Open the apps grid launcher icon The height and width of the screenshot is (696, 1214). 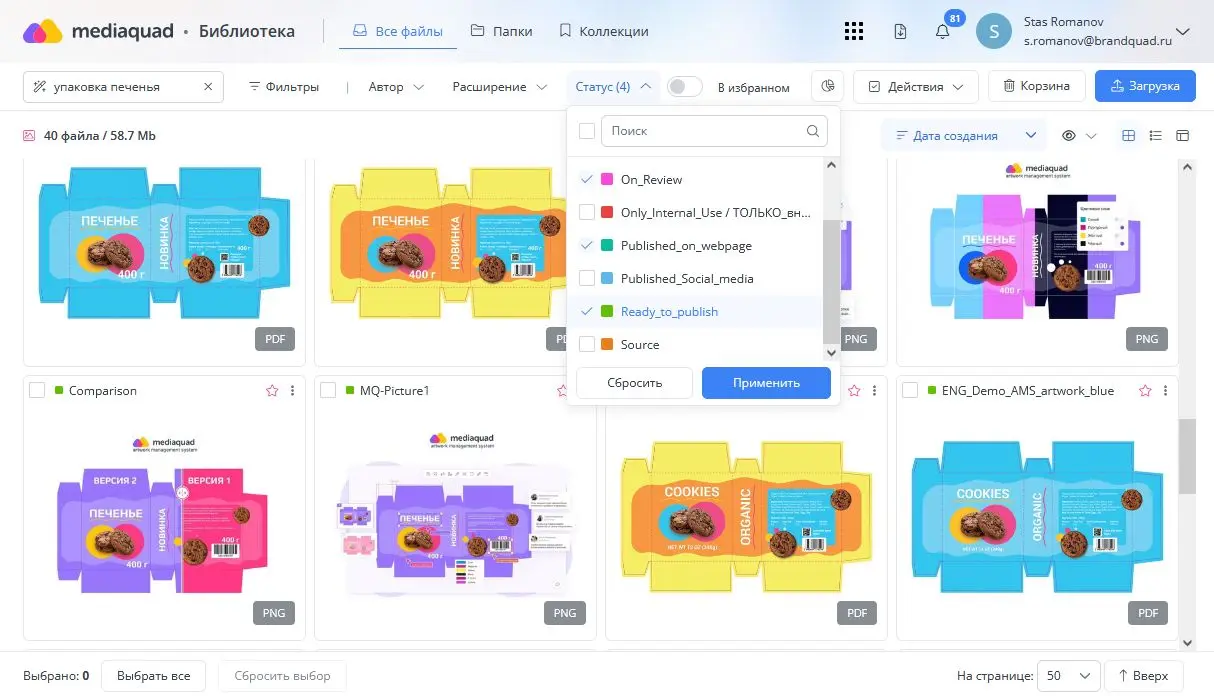click(x=854, y=31)
